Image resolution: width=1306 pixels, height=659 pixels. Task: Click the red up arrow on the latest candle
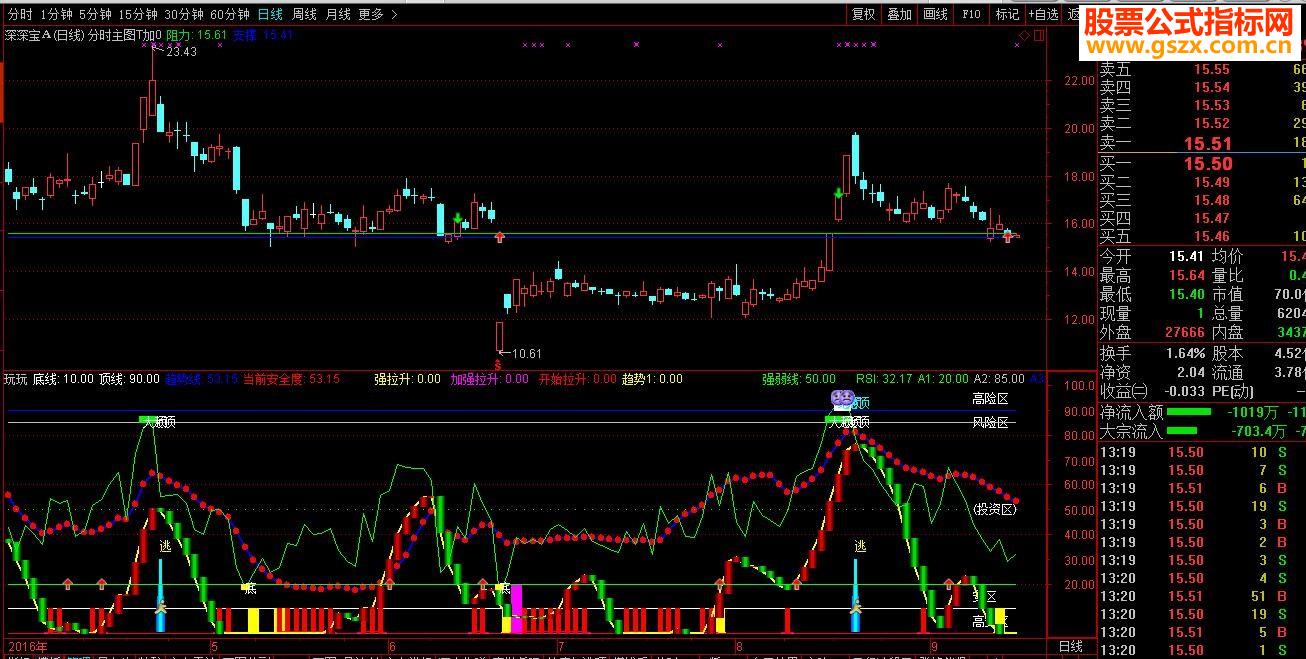(1007, 236)
